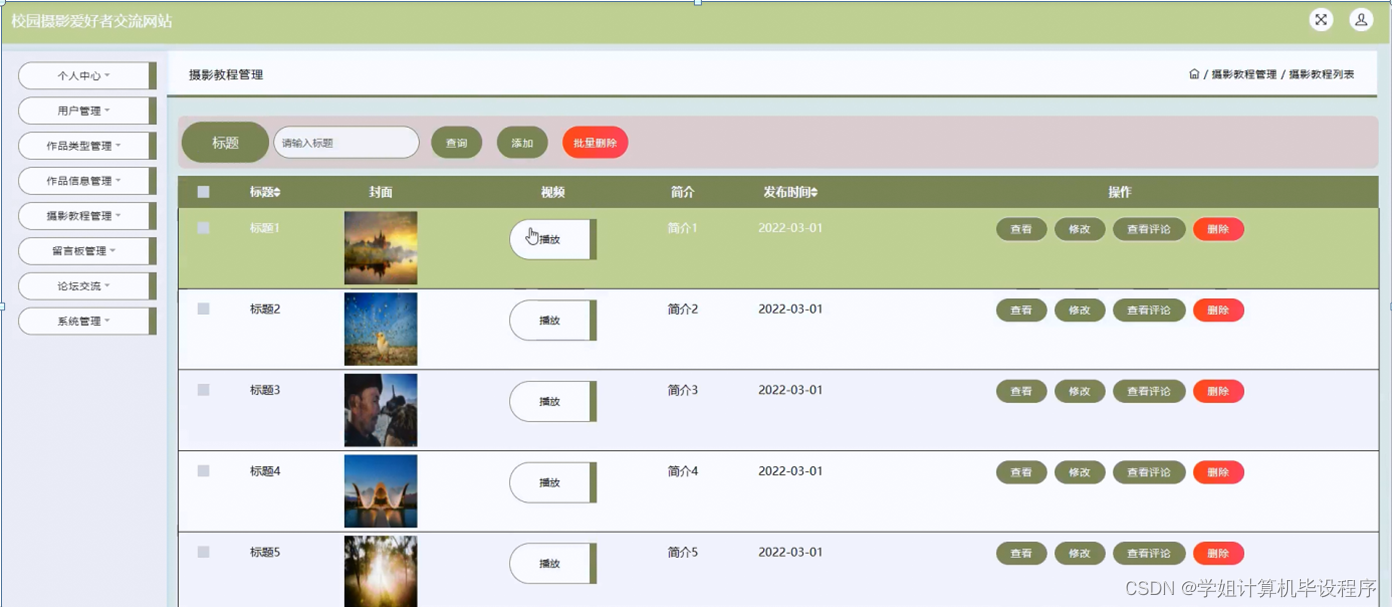This screenshot has height=607, width=1392.
Task: Click 删除 button in 标题1 row
Action: 1218,229
